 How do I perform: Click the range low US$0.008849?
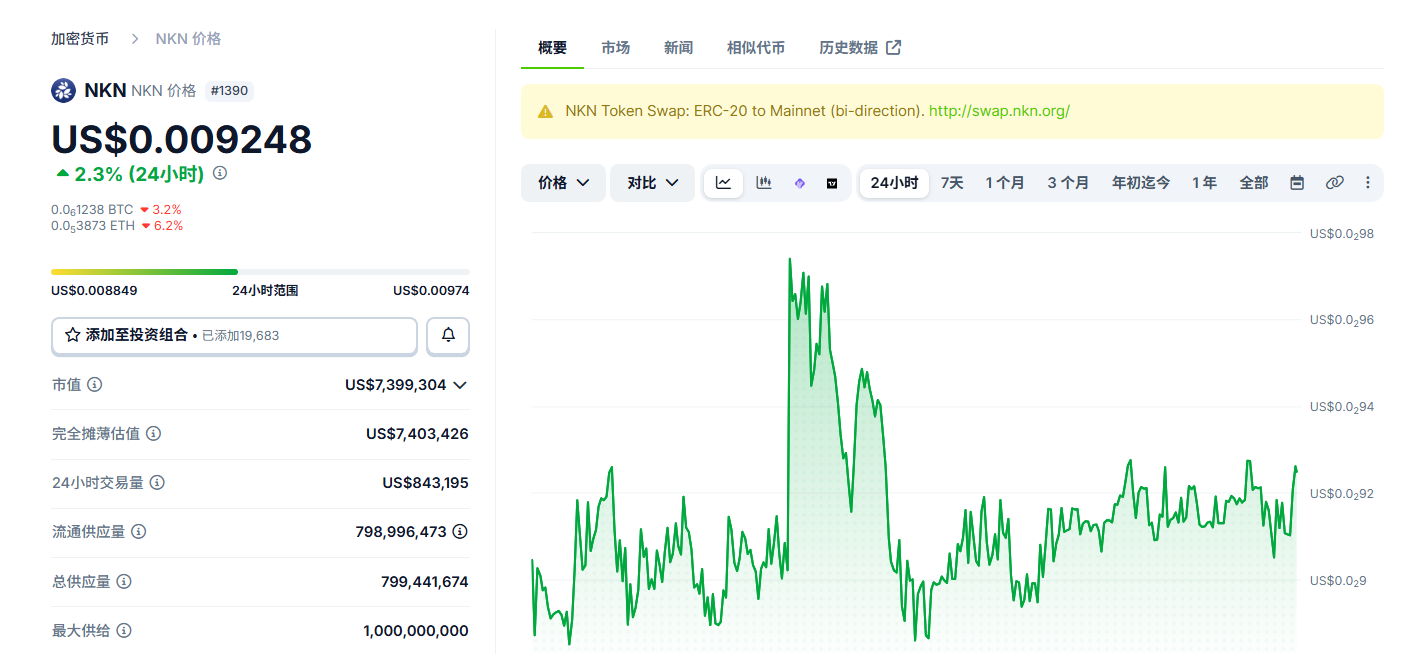point(94,291)
